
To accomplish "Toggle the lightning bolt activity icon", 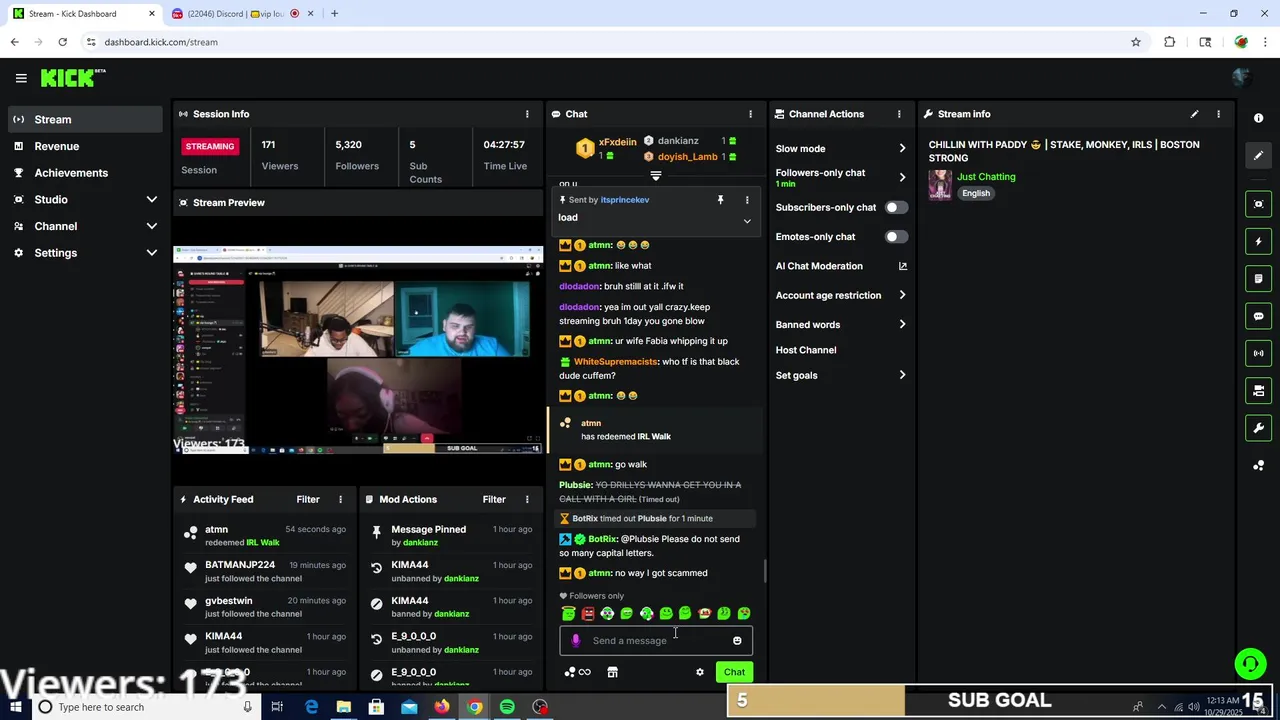I will (x=1258, y=241).
